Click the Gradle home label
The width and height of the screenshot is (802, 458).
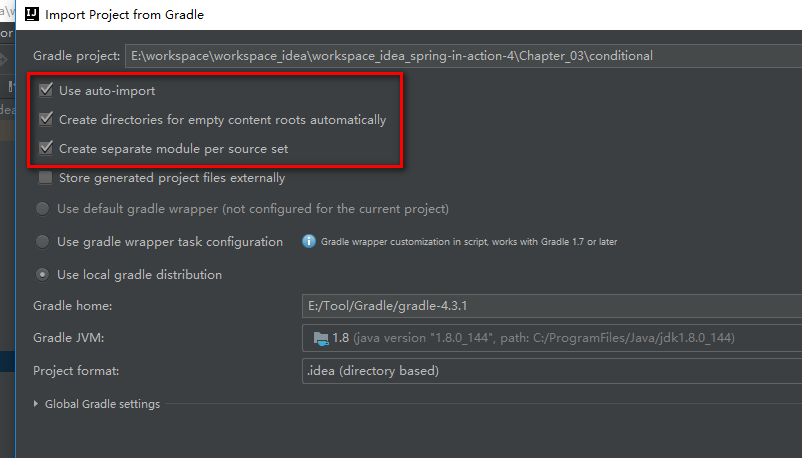coord(73,306)
